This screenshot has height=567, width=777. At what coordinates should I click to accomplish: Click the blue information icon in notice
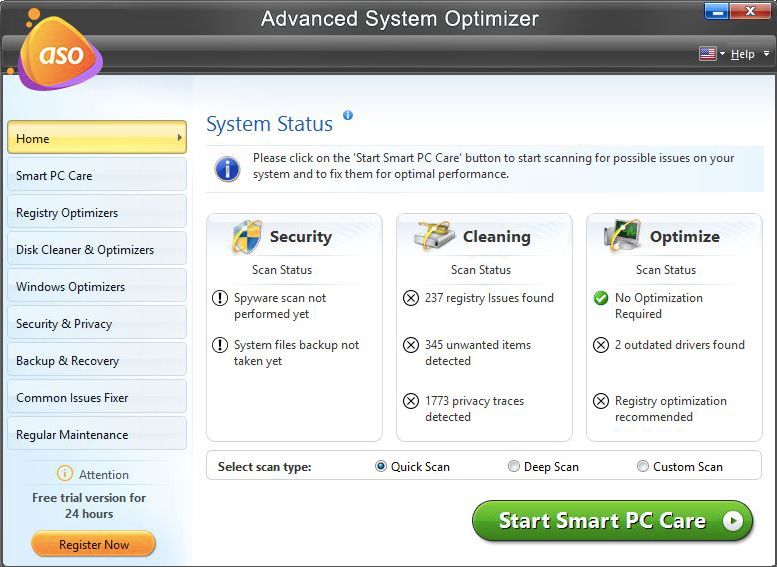[x=227, y=169]
